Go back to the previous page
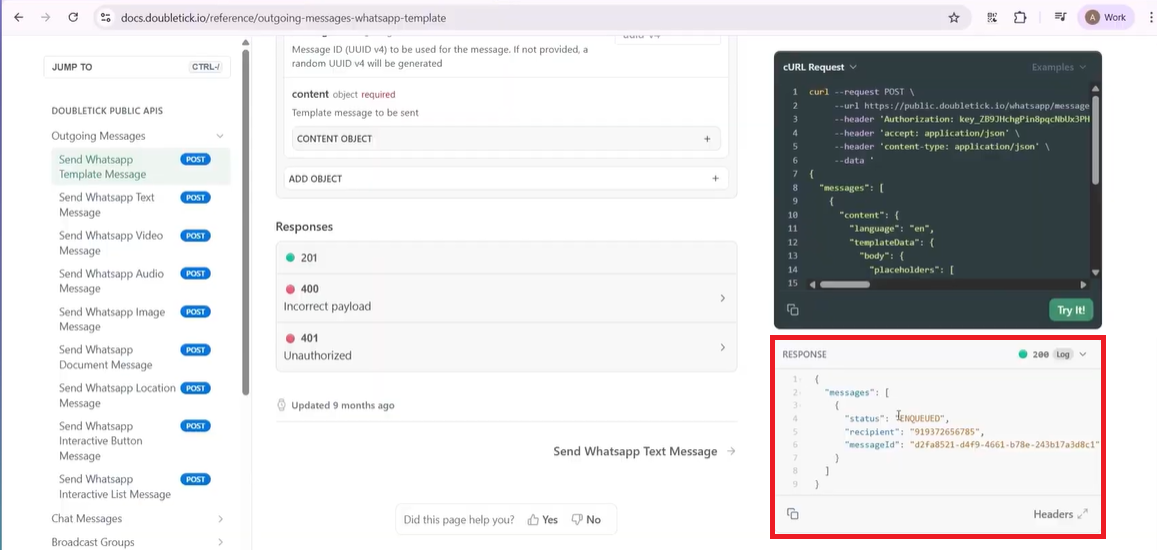1157x550 pixels. (18, 17)
